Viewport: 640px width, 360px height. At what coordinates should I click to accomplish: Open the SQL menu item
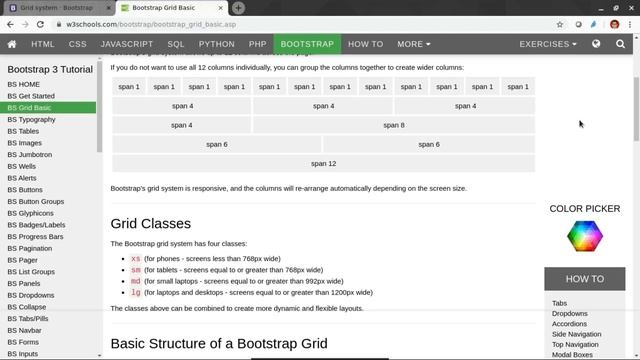point(176,44)
